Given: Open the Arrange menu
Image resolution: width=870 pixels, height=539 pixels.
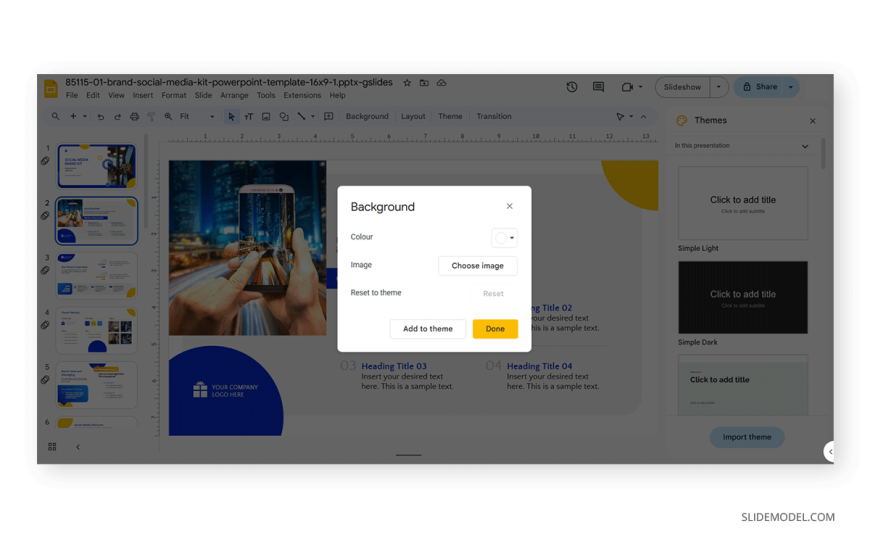Looking at the screenshot, I should coord(234,95).
